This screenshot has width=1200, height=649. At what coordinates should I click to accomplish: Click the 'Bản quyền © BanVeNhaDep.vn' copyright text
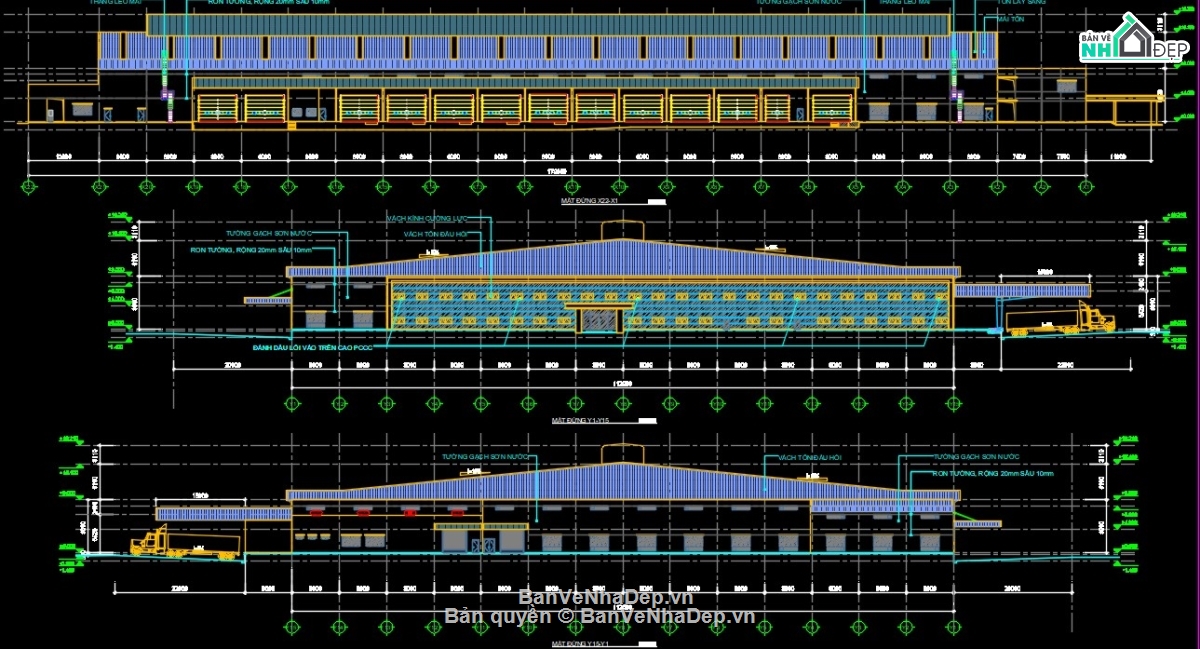pos(599,616)
